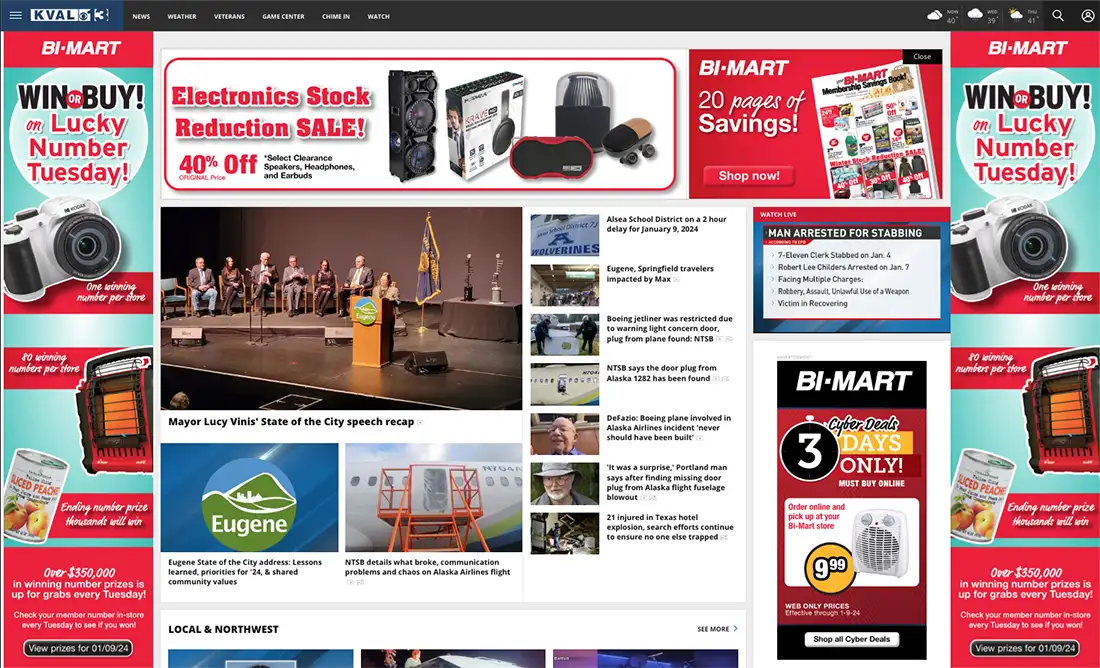The image size is (1100, 668).
Task: Click the DeFazio portrait thumbnail
Action: click(565, 434)
